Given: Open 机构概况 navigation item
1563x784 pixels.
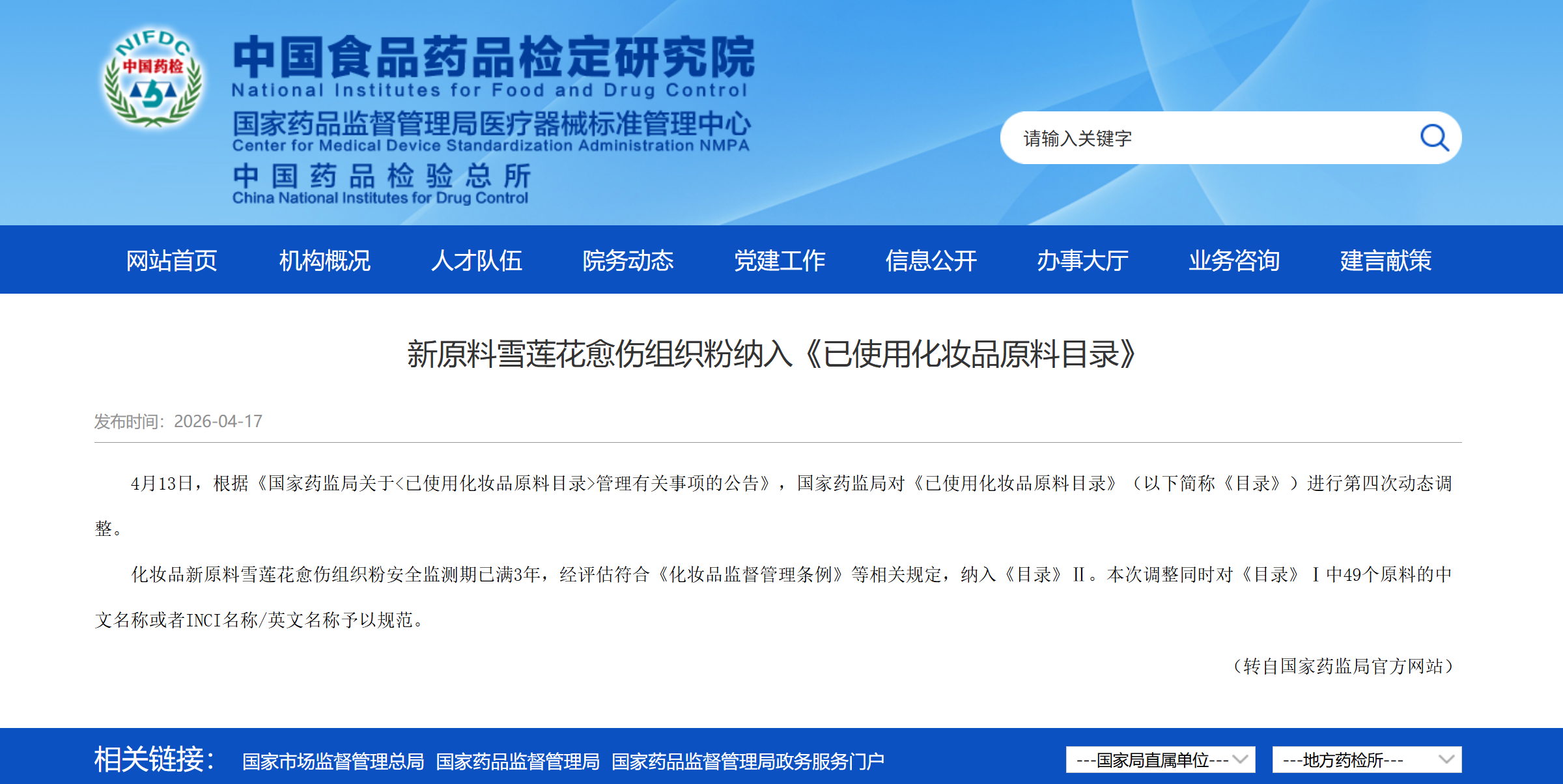Looking at the screenshot, I should pos(324,260).
